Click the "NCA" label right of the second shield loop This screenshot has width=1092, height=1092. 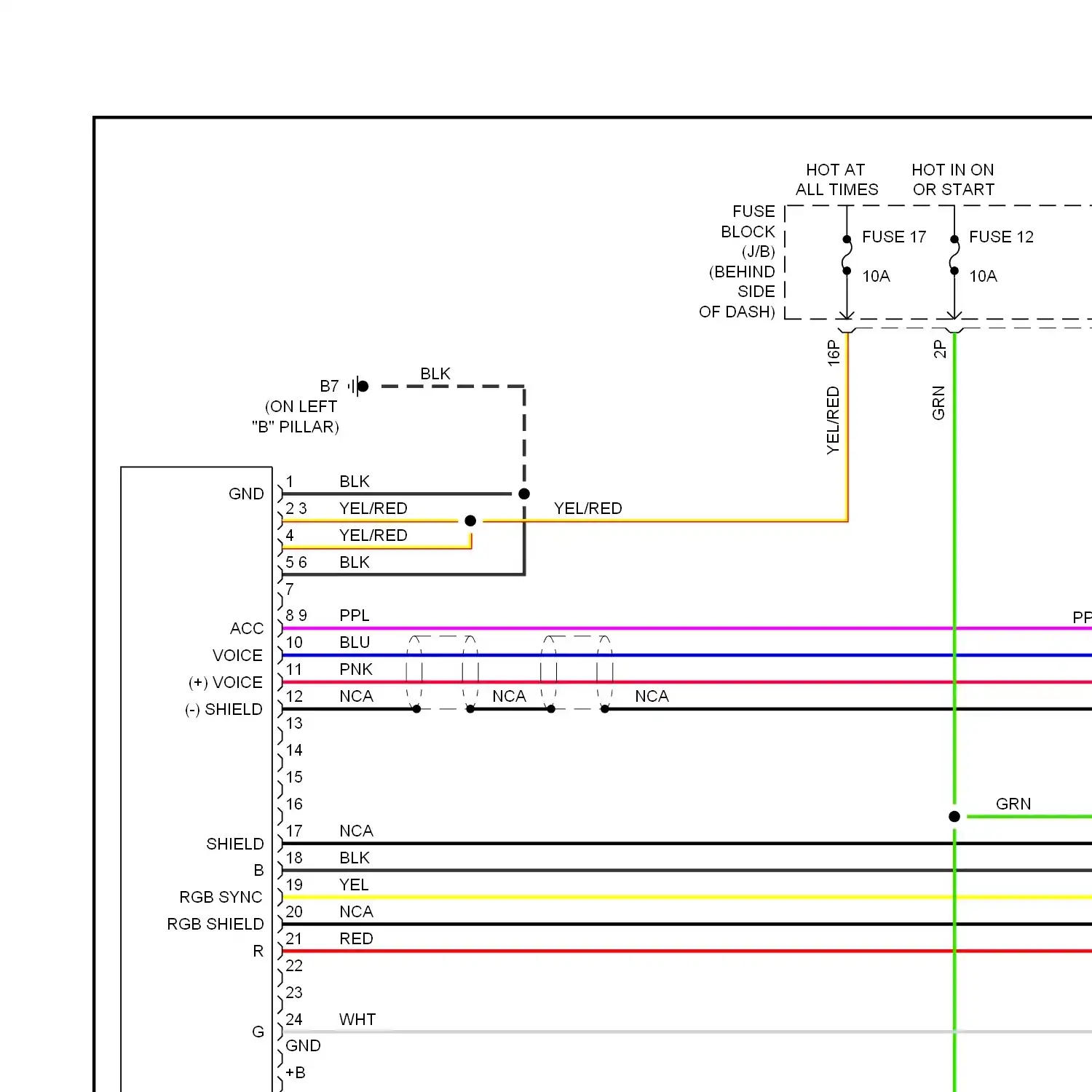652,696
